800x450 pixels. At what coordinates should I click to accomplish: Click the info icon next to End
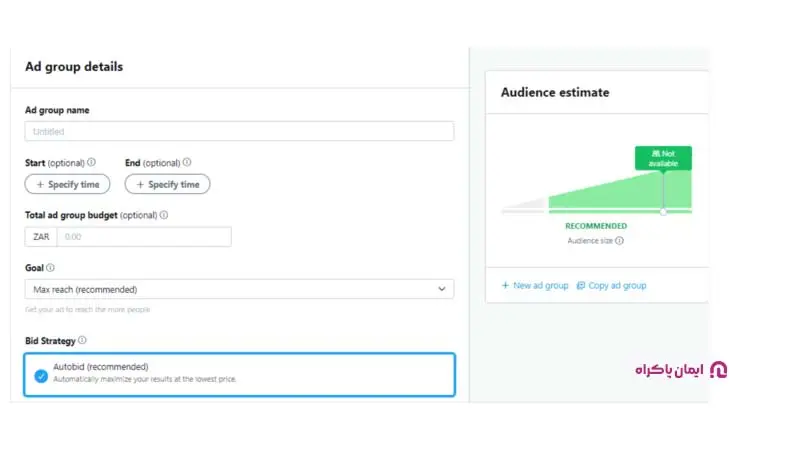pyautogui.click(x=187, y=162)
